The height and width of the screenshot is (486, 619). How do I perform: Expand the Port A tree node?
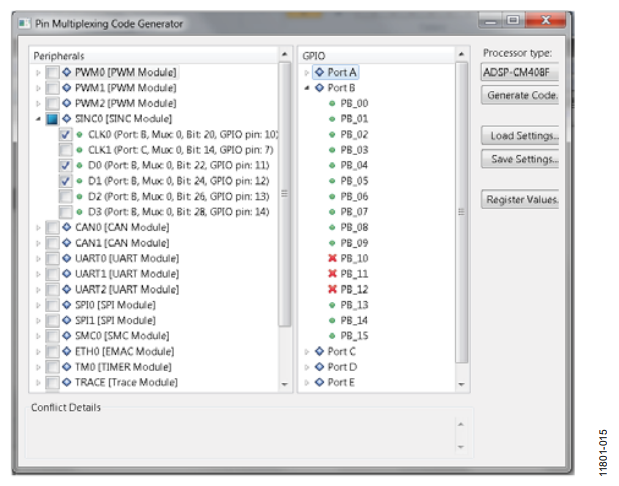point(307,73)
